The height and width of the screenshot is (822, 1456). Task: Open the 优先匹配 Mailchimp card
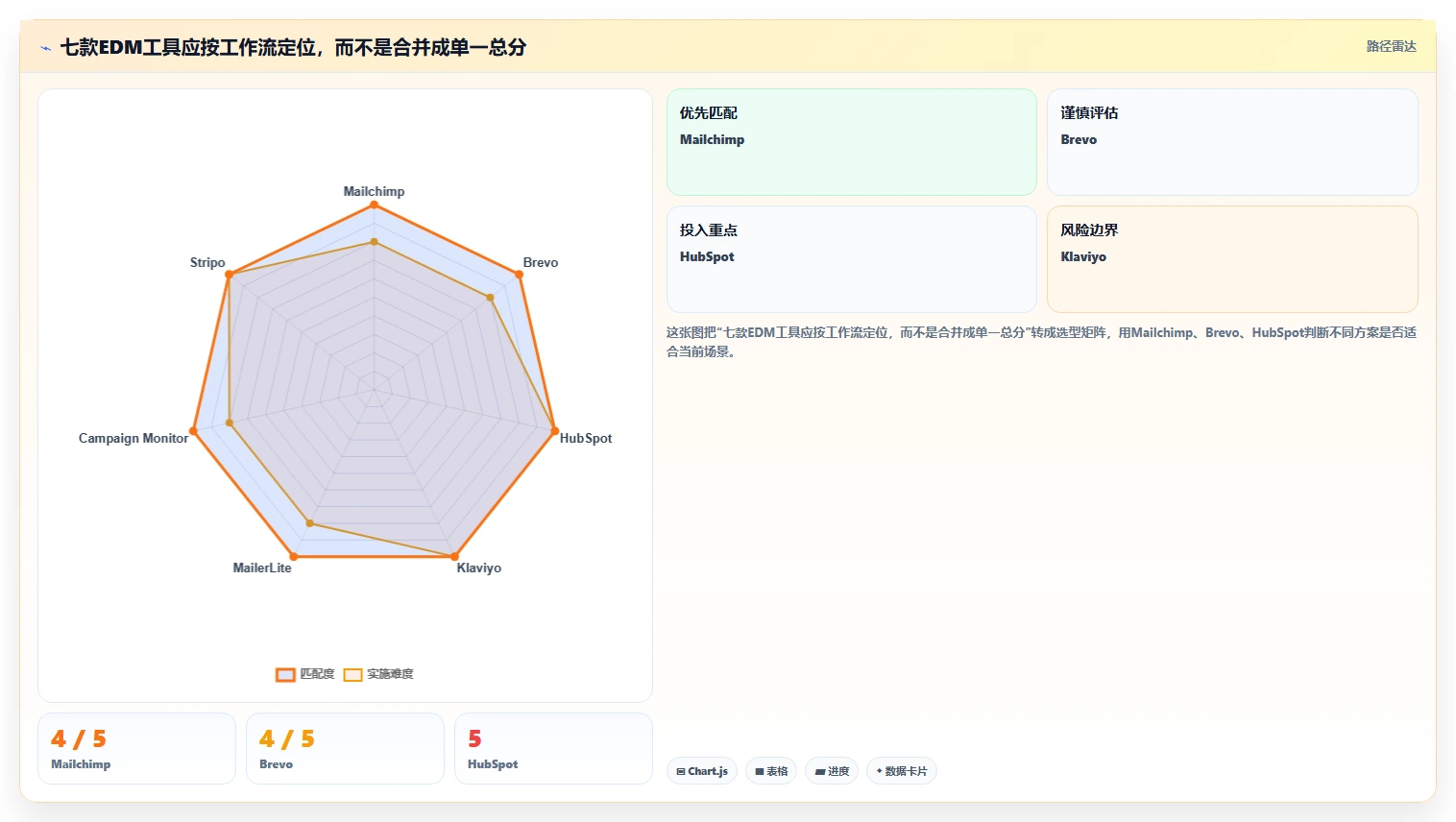coord(852,142)
